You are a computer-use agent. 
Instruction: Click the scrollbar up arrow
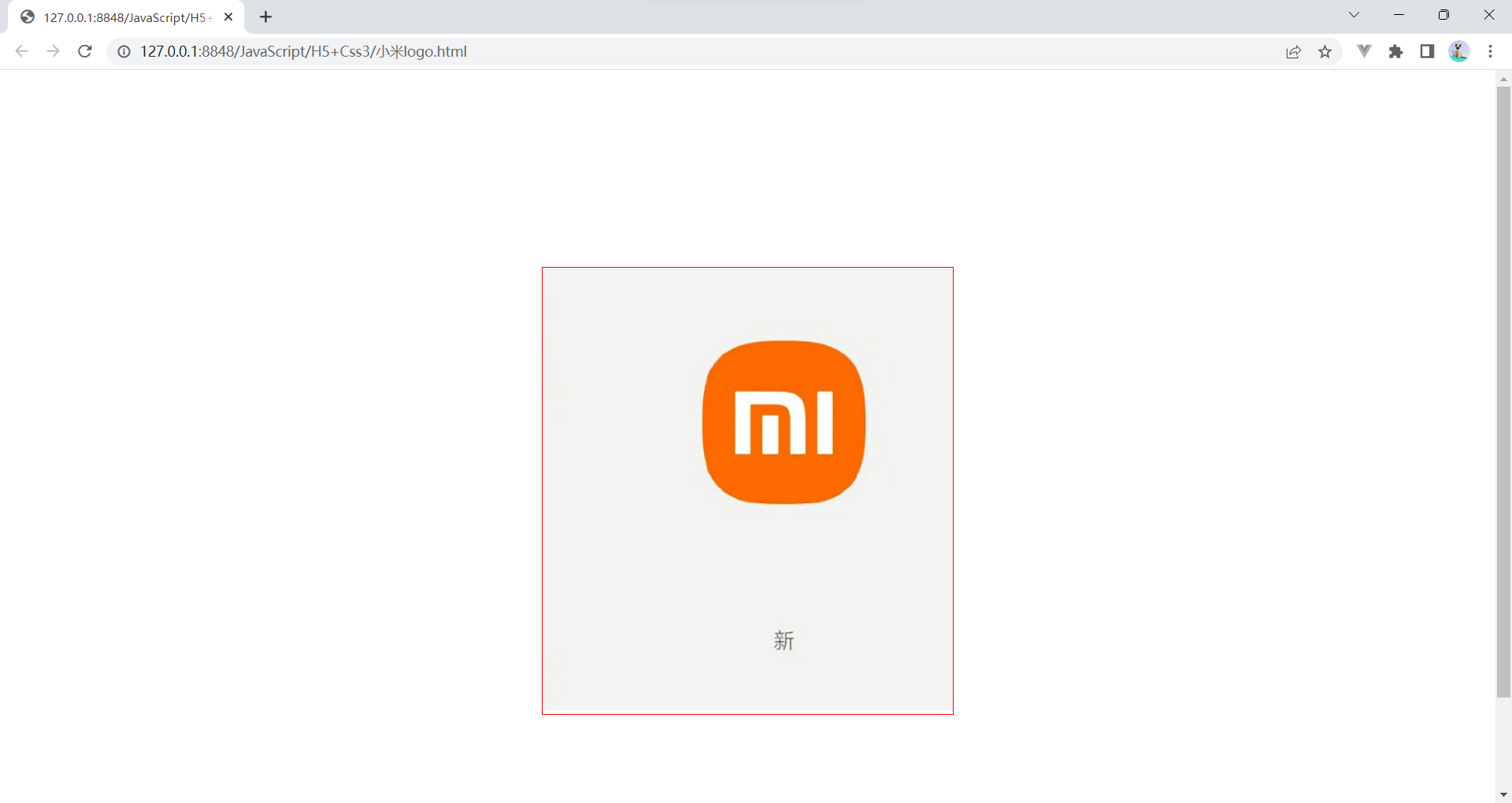click(1503, 79)
